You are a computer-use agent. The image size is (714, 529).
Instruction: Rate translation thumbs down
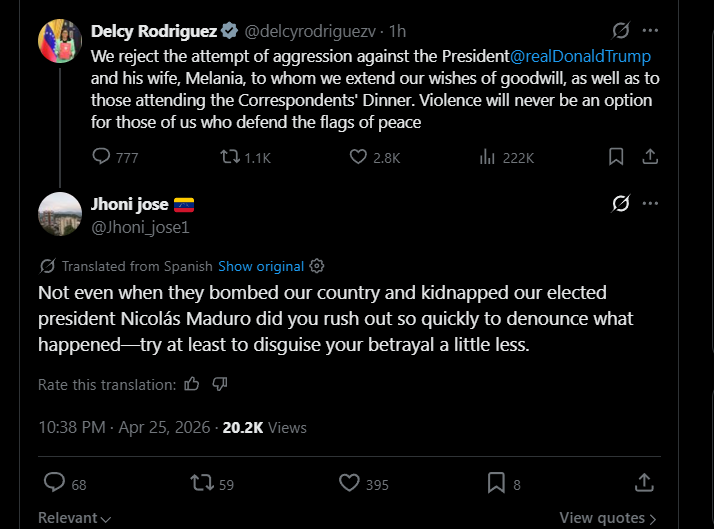pyautogui.click(x=221, y=384)
